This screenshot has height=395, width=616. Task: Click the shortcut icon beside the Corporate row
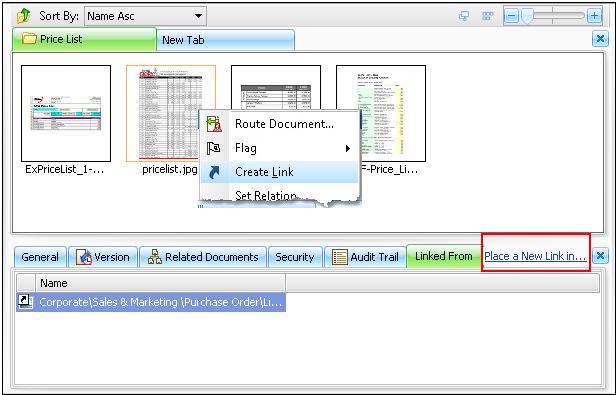[x=25, y=302]
